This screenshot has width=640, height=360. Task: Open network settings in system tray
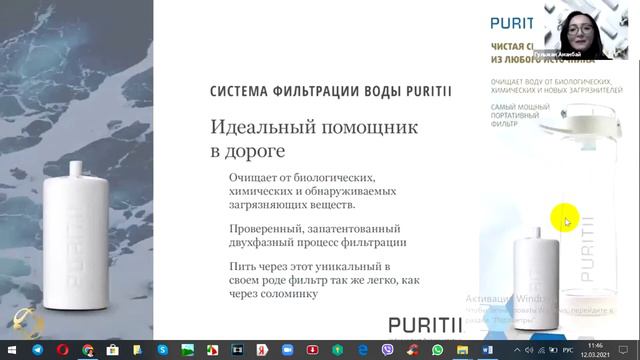coord(542,350)
